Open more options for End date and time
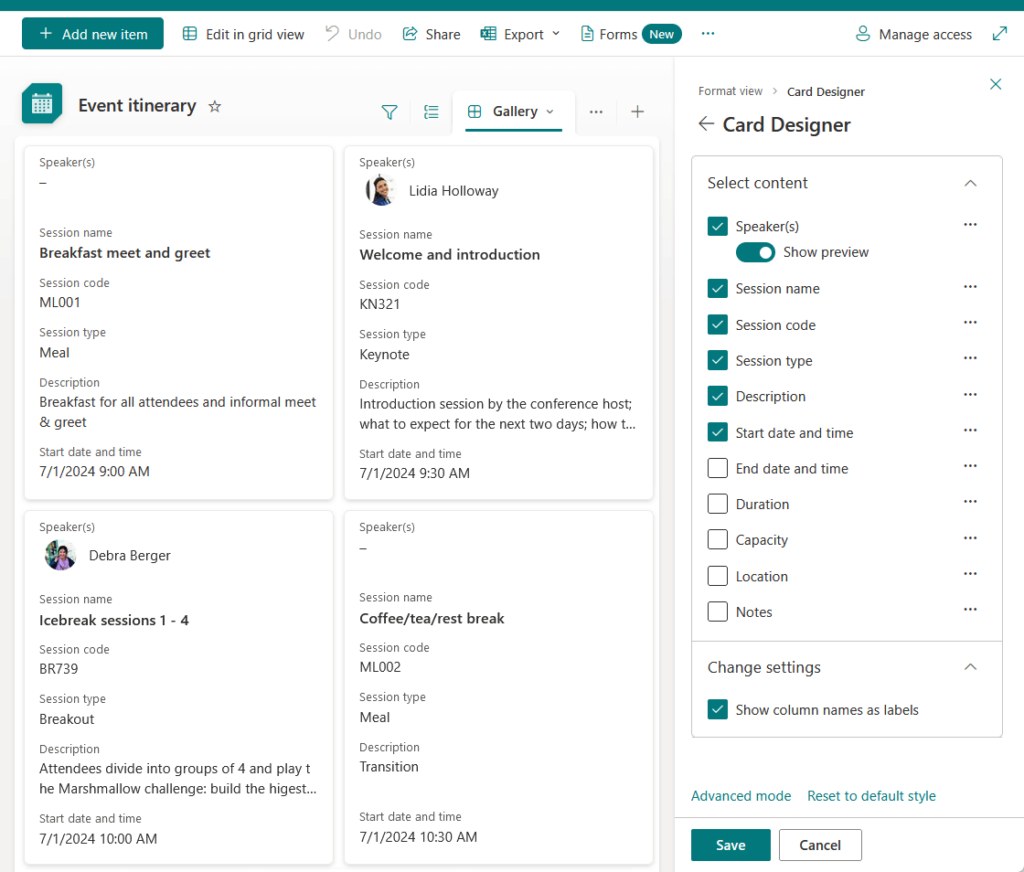The height and width of the screenshot is (872, 1024). pos(970,466)
